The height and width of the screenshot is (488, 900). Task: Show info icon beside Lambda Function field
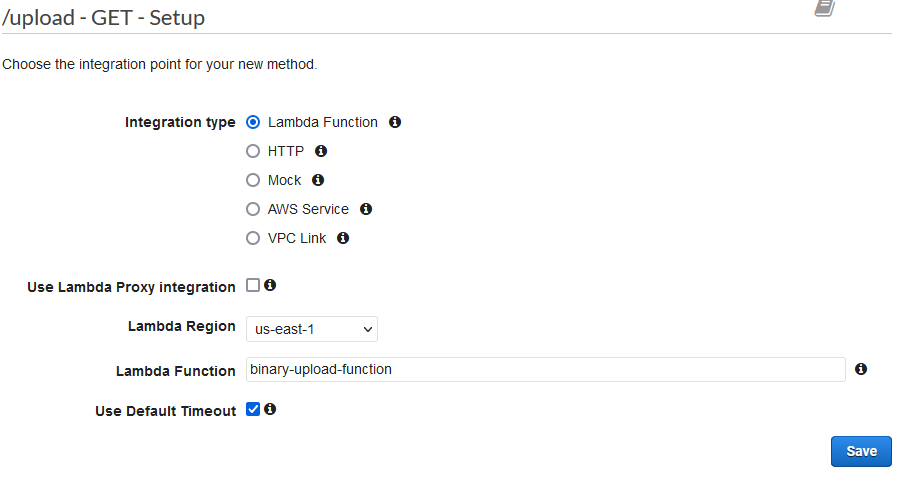pos(860,369)
